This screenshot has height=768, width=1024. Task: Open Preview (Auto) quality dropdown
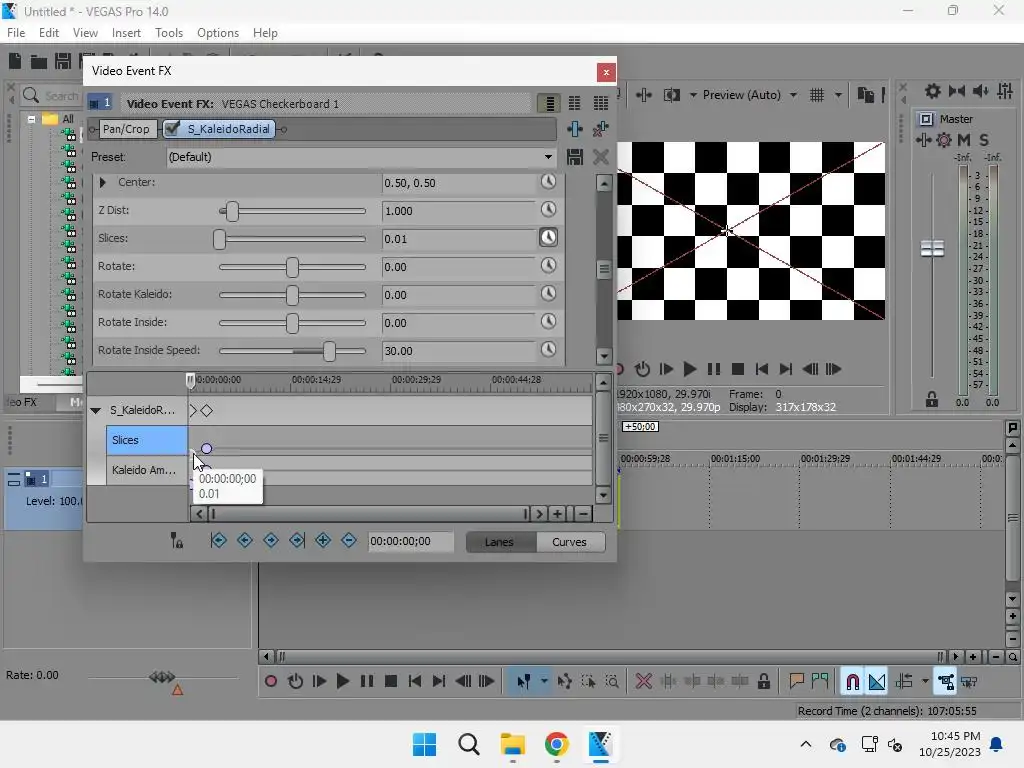coord(793,95)
